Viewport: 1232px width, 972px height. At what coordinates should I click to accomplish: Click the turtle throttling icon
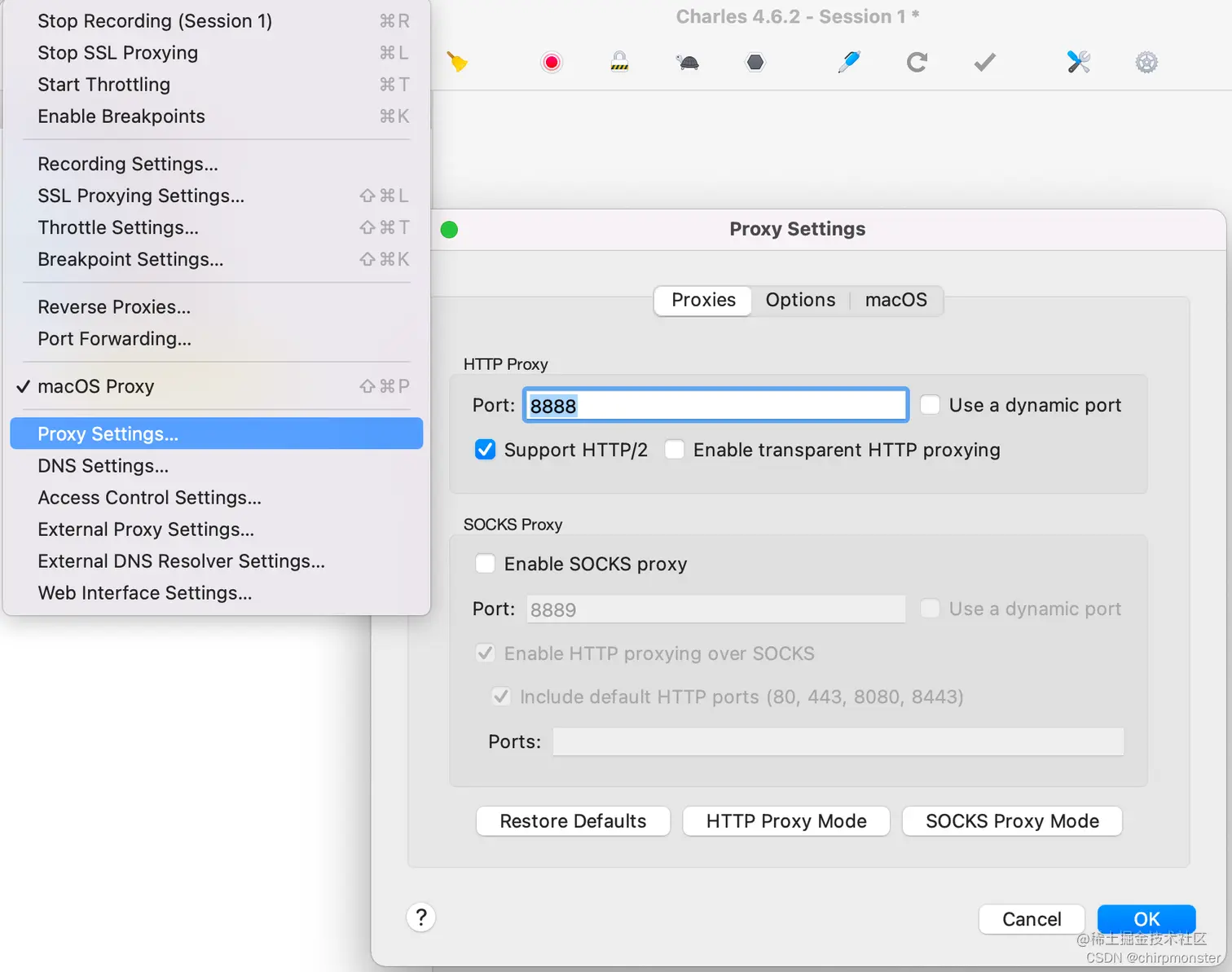[688, 62]
